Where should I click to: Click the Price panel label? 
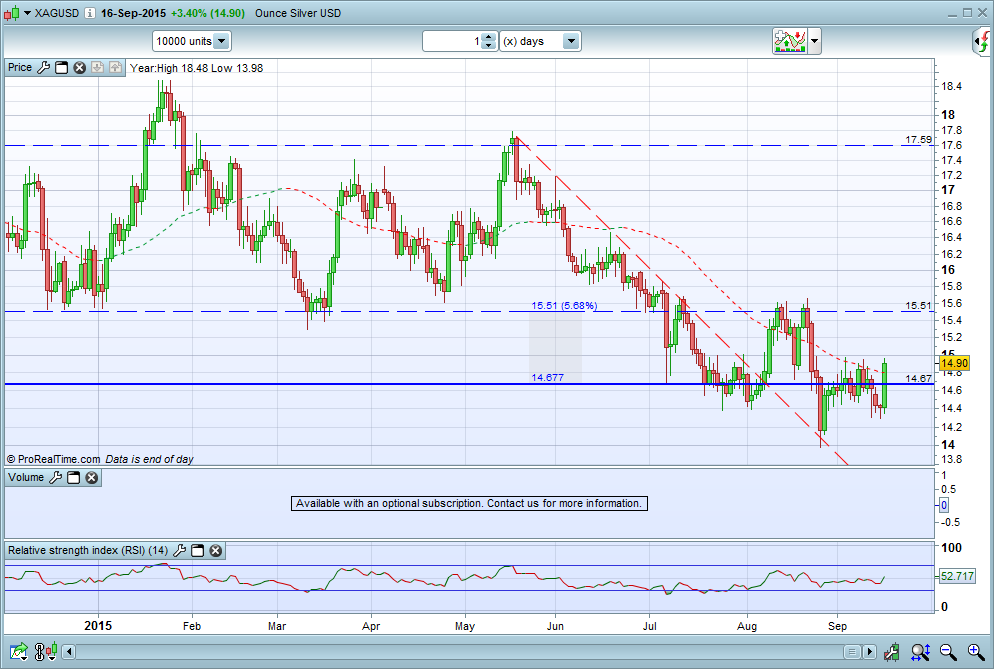point(20,67)
